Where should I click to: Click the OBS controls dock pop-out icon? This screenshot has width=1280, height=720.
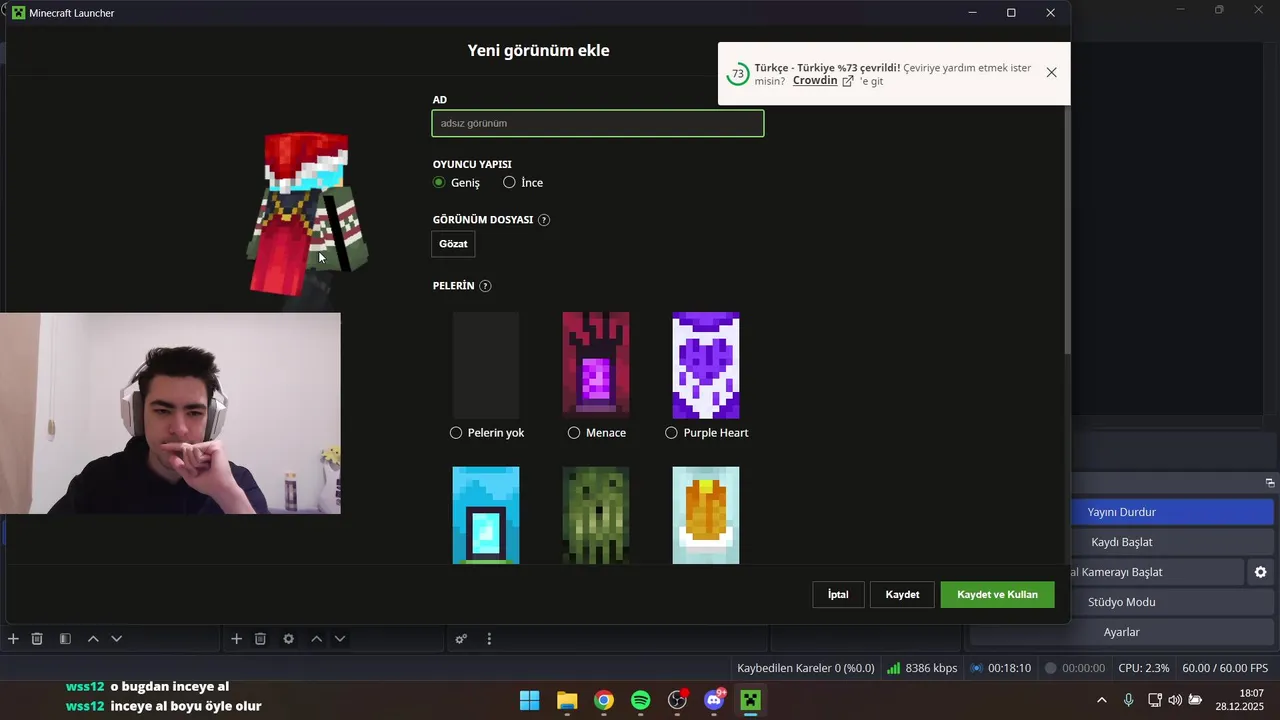[x=1270, y=483]
